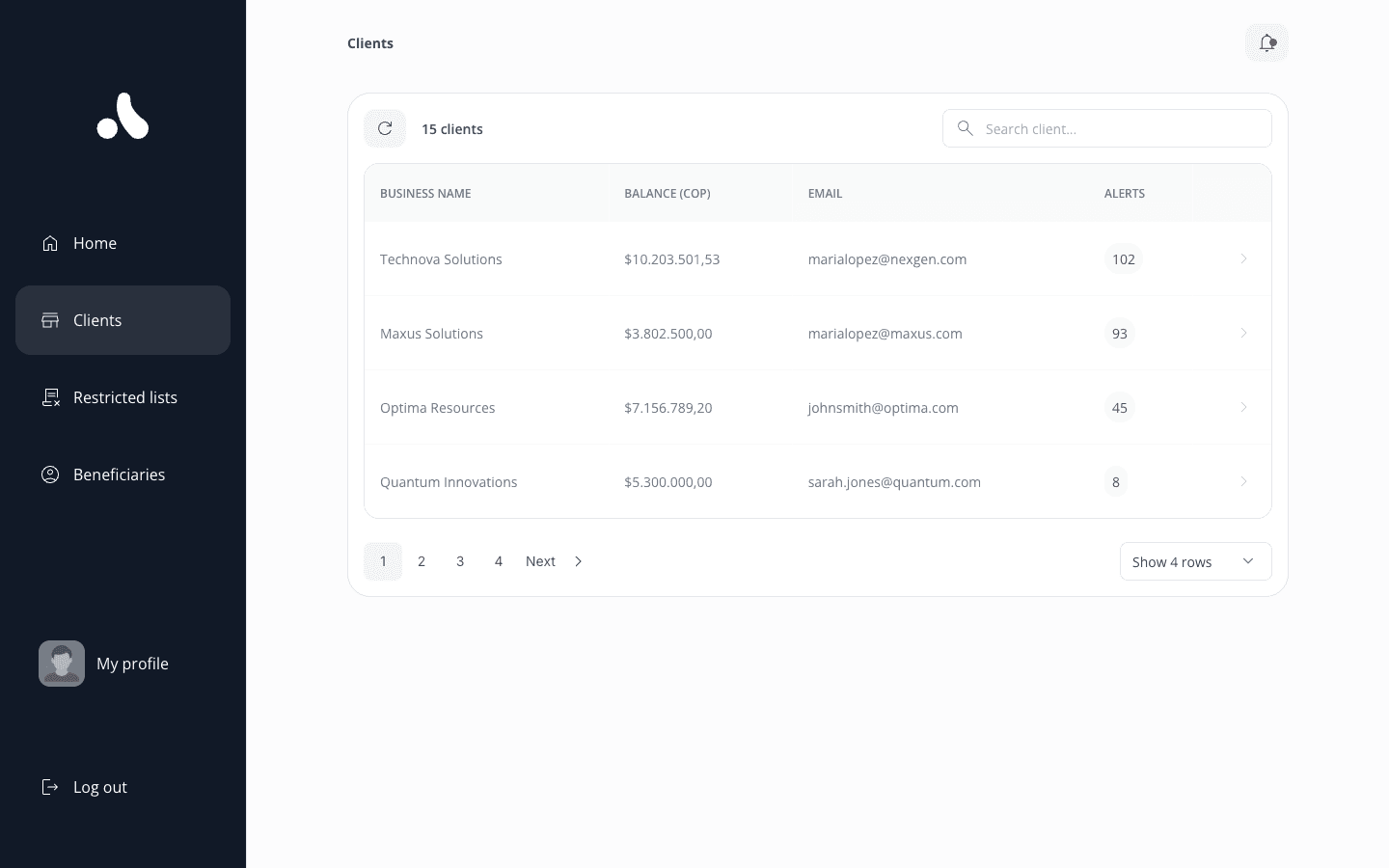Click the profile avatar picture
1389x868 pixels.
62,664
